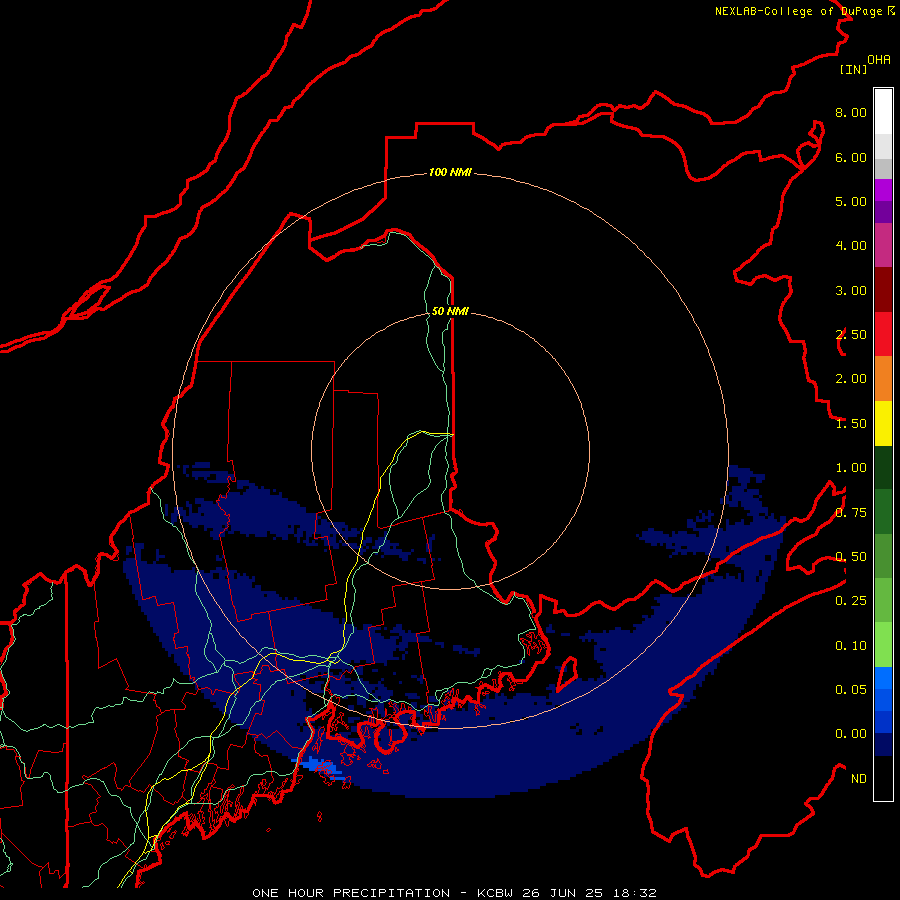Click the NEXLAB-College of DuPage credit text

(798, 11)
